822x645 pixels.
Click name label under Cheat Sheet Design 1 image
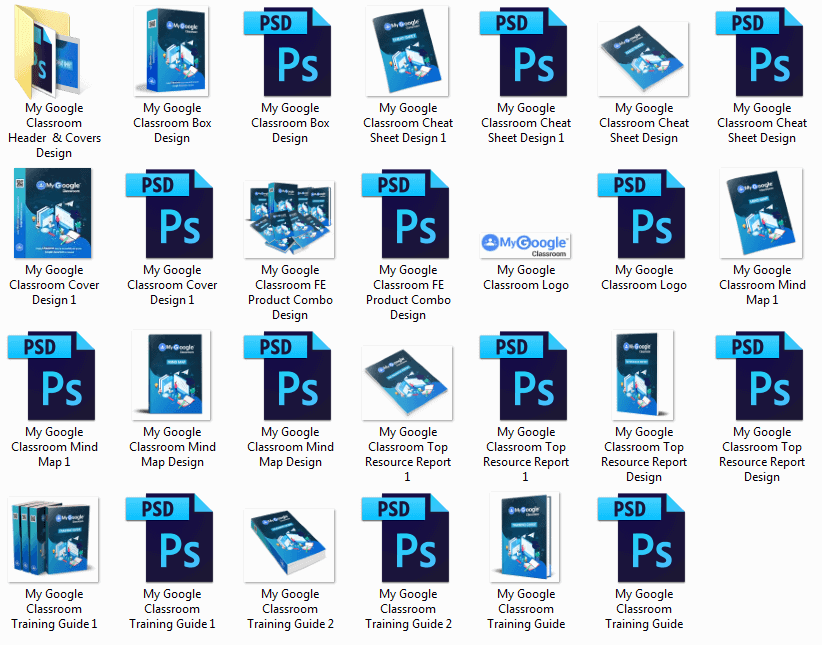(x=408, y=123)
